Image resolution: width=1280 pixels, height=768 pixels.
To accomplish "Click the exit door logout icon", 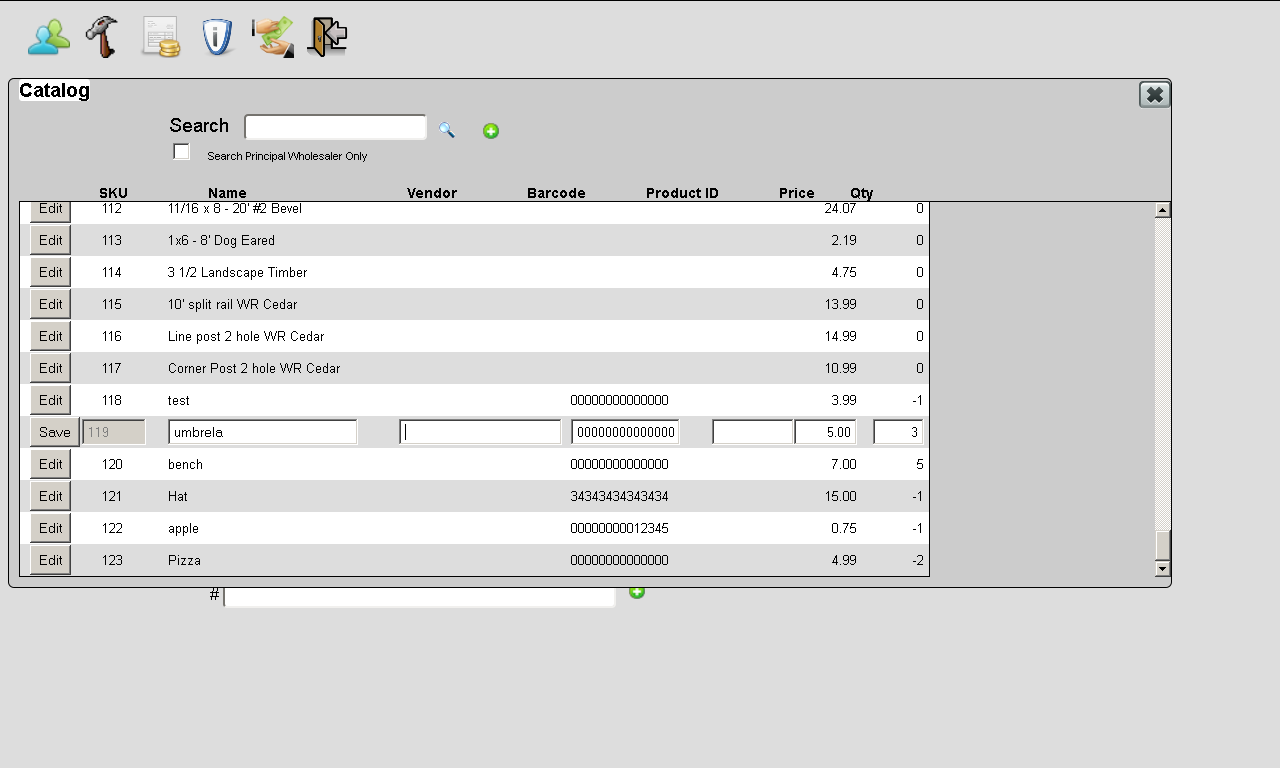I will 327,37.
